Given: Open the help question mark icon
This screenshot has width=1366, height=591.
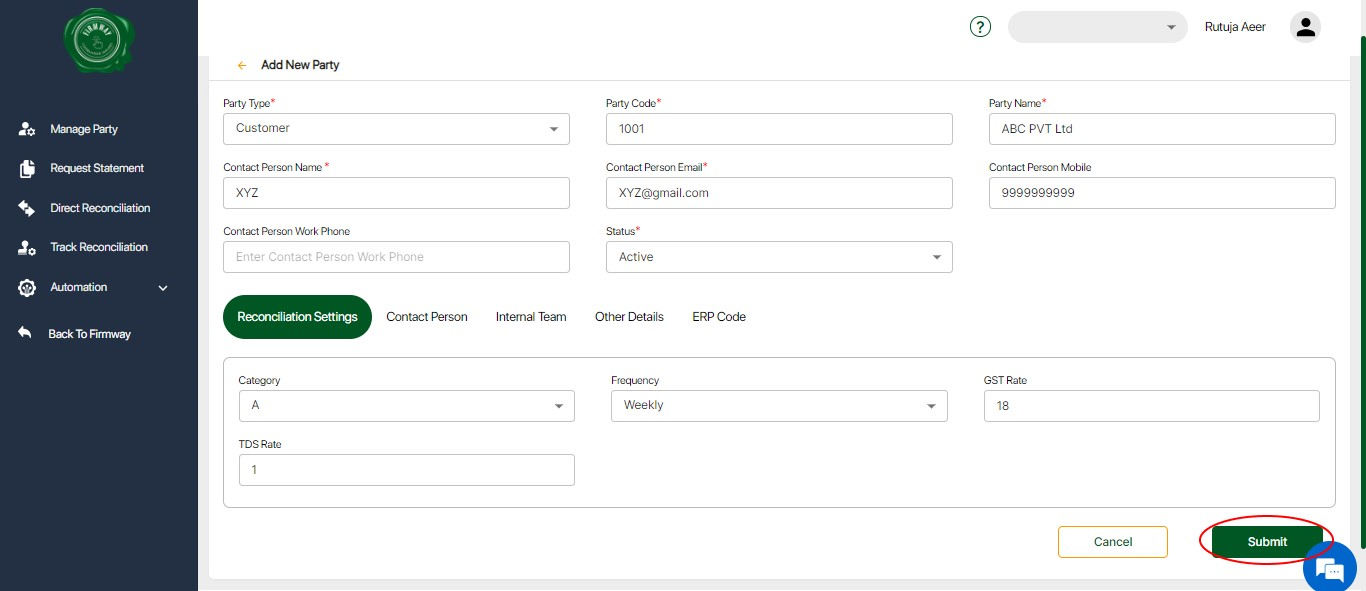Looking at the screenshot, I should coord(980,27).
